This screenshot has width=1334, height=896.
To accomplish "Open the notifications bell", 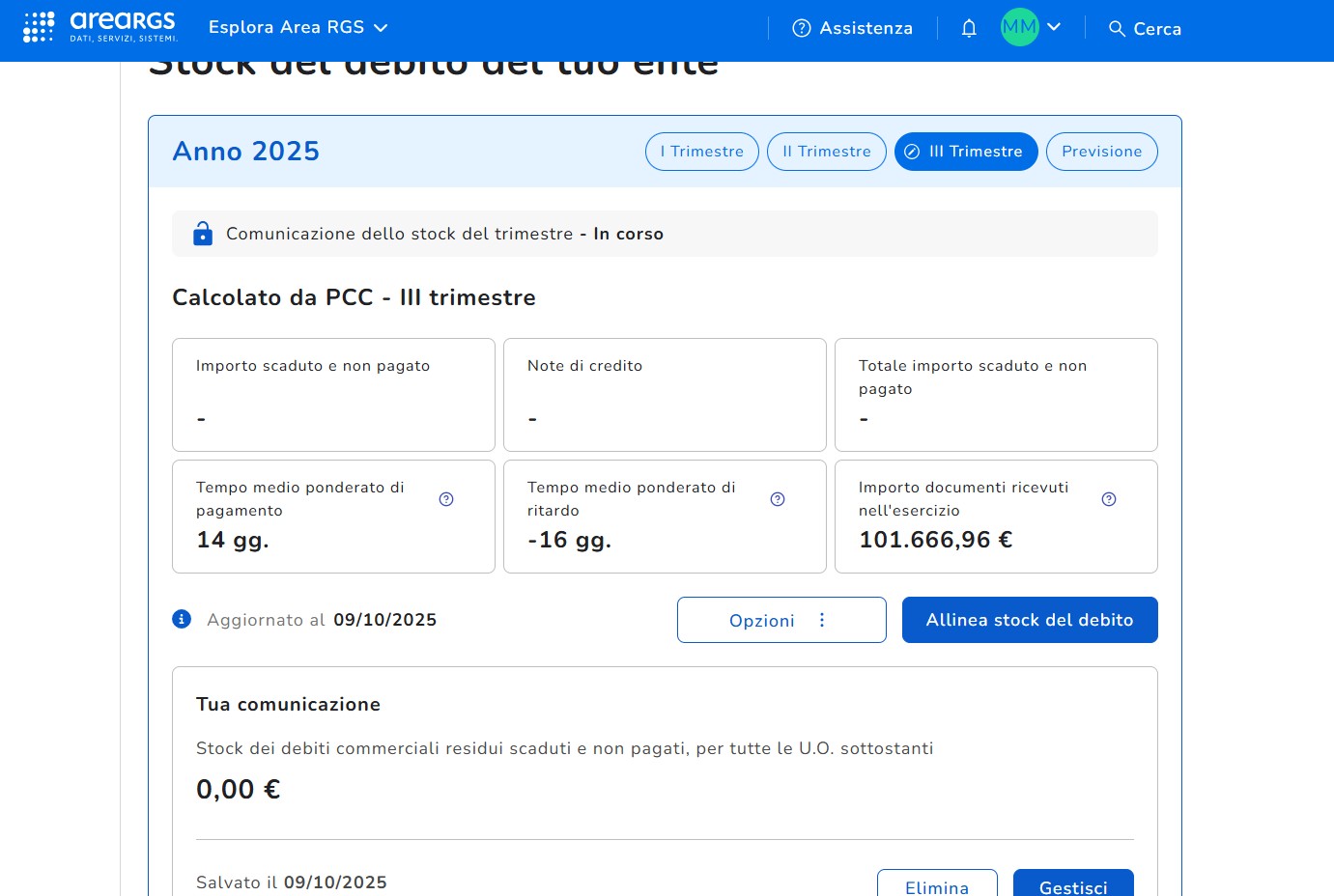I will 969,28.
